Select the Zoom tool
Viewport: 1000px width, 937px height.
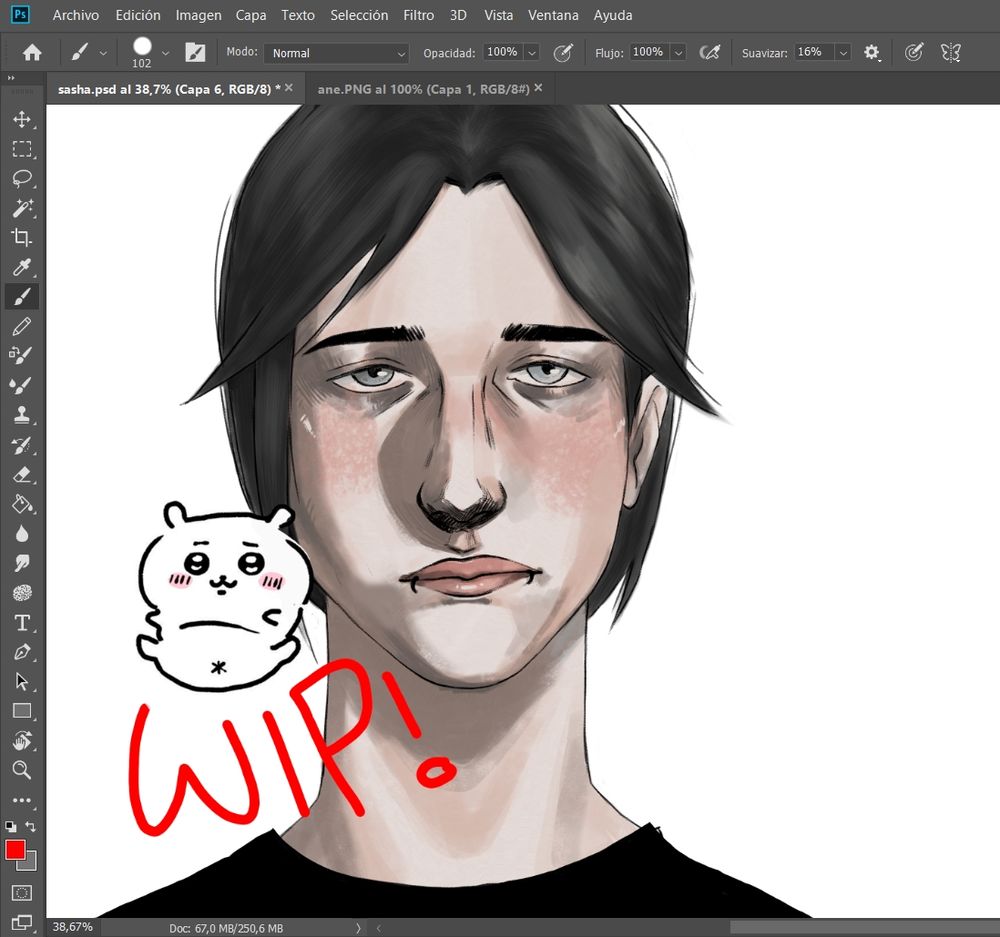point(22,770)
